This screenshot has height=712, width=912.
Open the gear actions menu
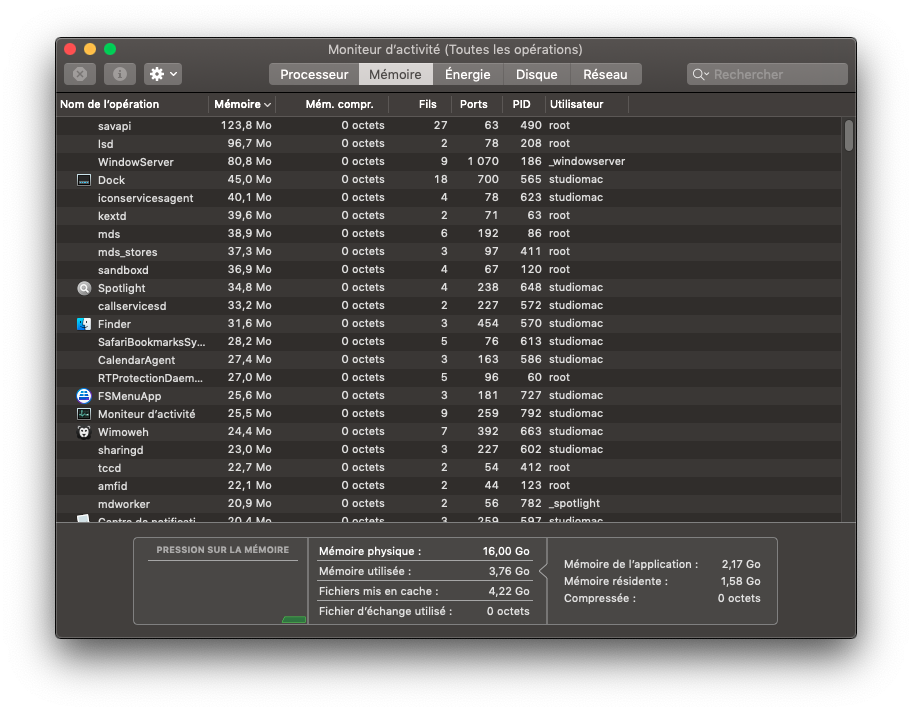163,74
